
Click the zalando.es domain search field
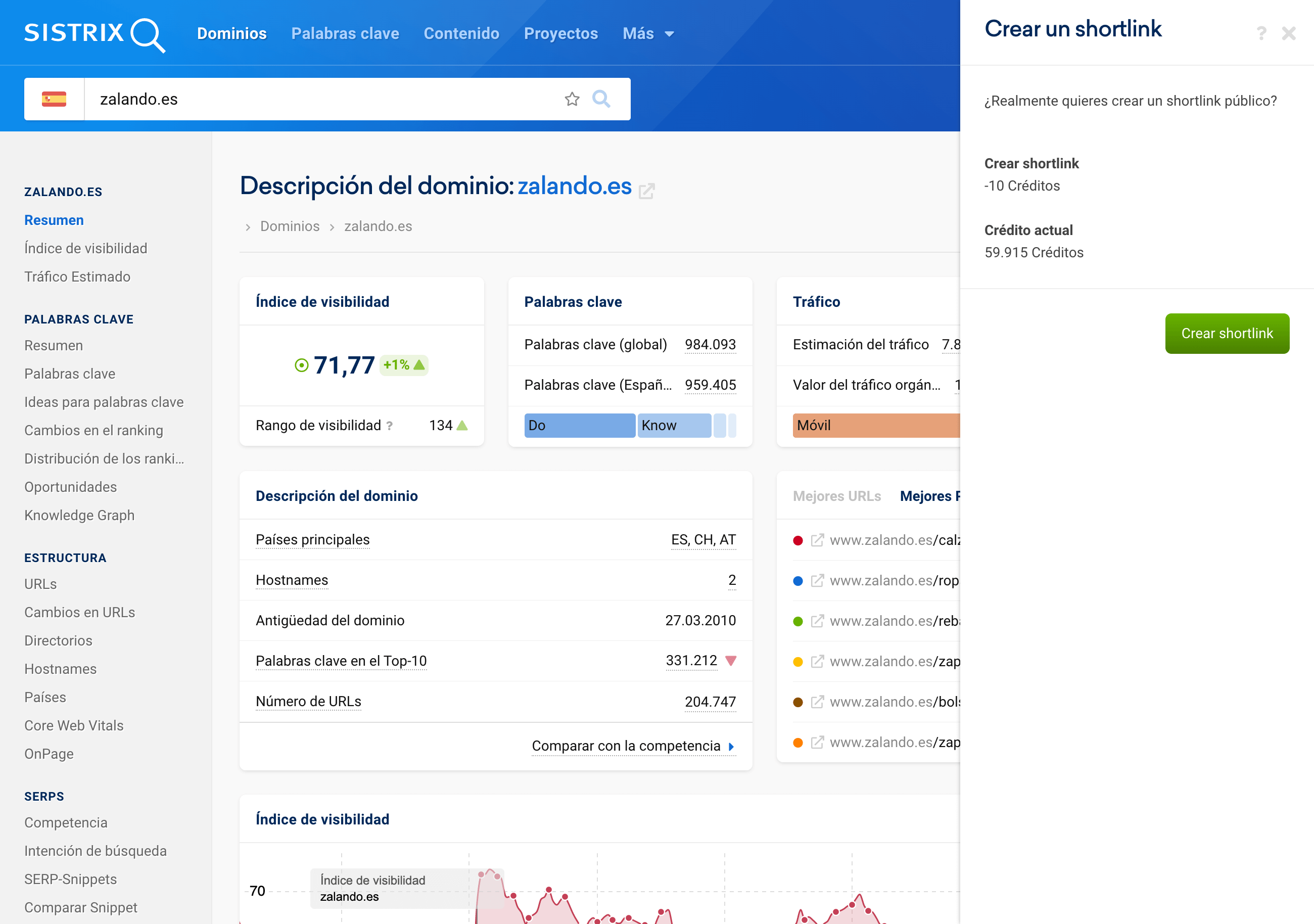[x=320, y=99]
